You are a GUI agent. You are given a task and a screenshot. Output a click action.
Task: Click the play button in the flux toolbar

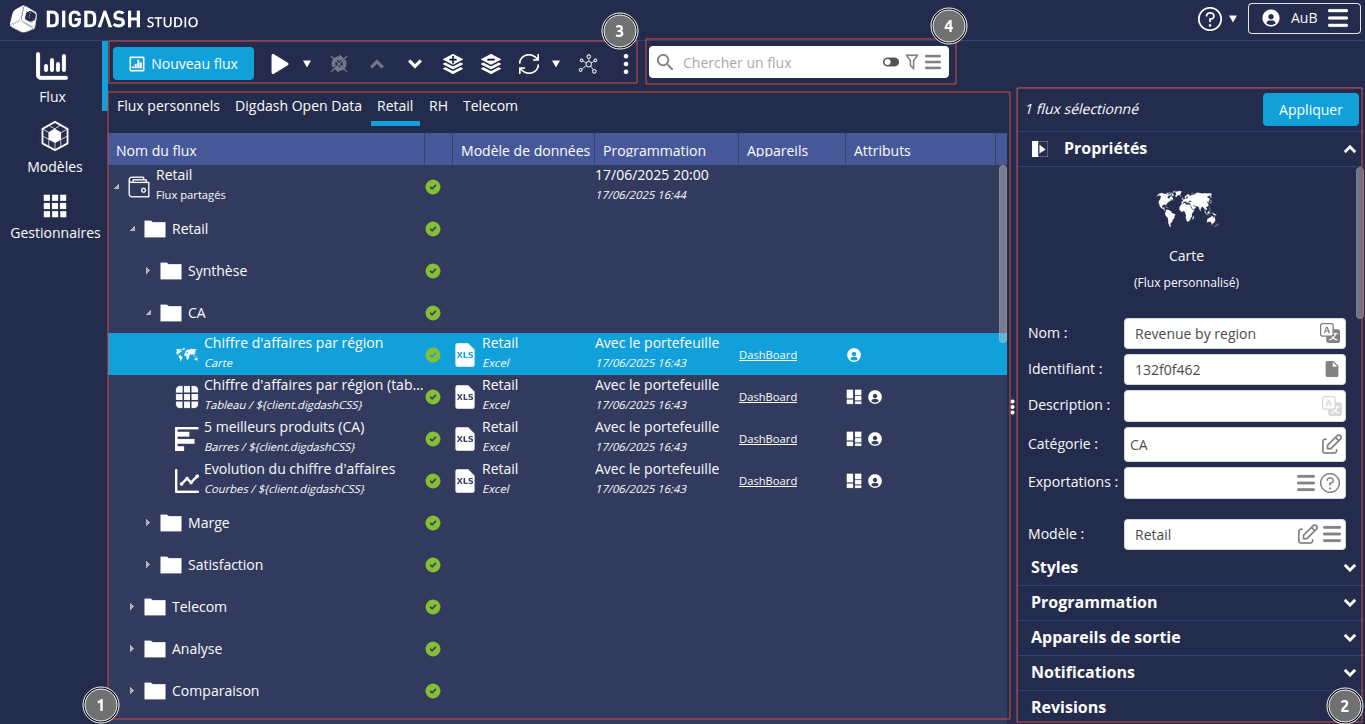[x=280, y=64]
